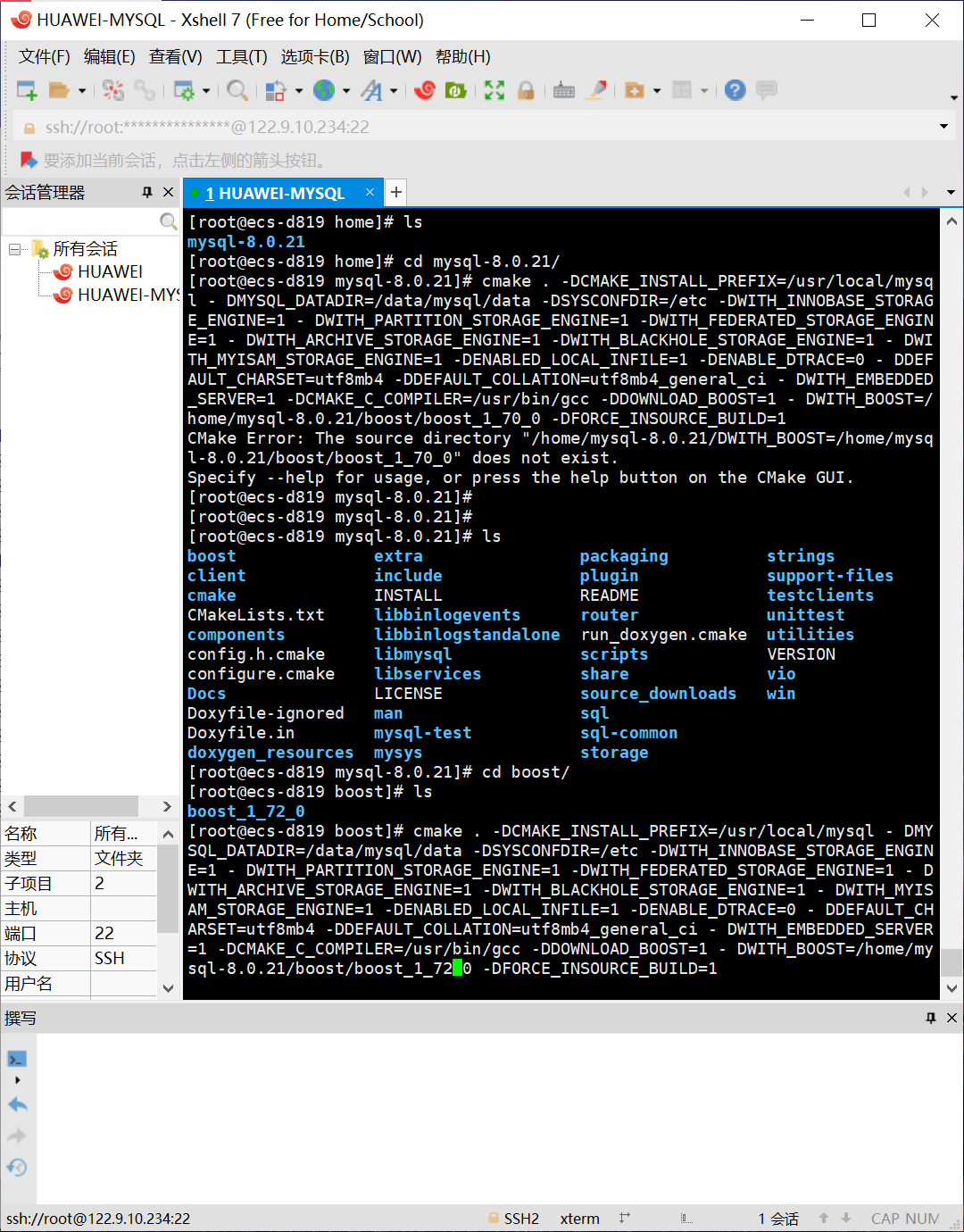This screenshot has height=1232, width=964.
Task: Expand the dropdown next to Properties icon
Action: (x=206, y=90)
